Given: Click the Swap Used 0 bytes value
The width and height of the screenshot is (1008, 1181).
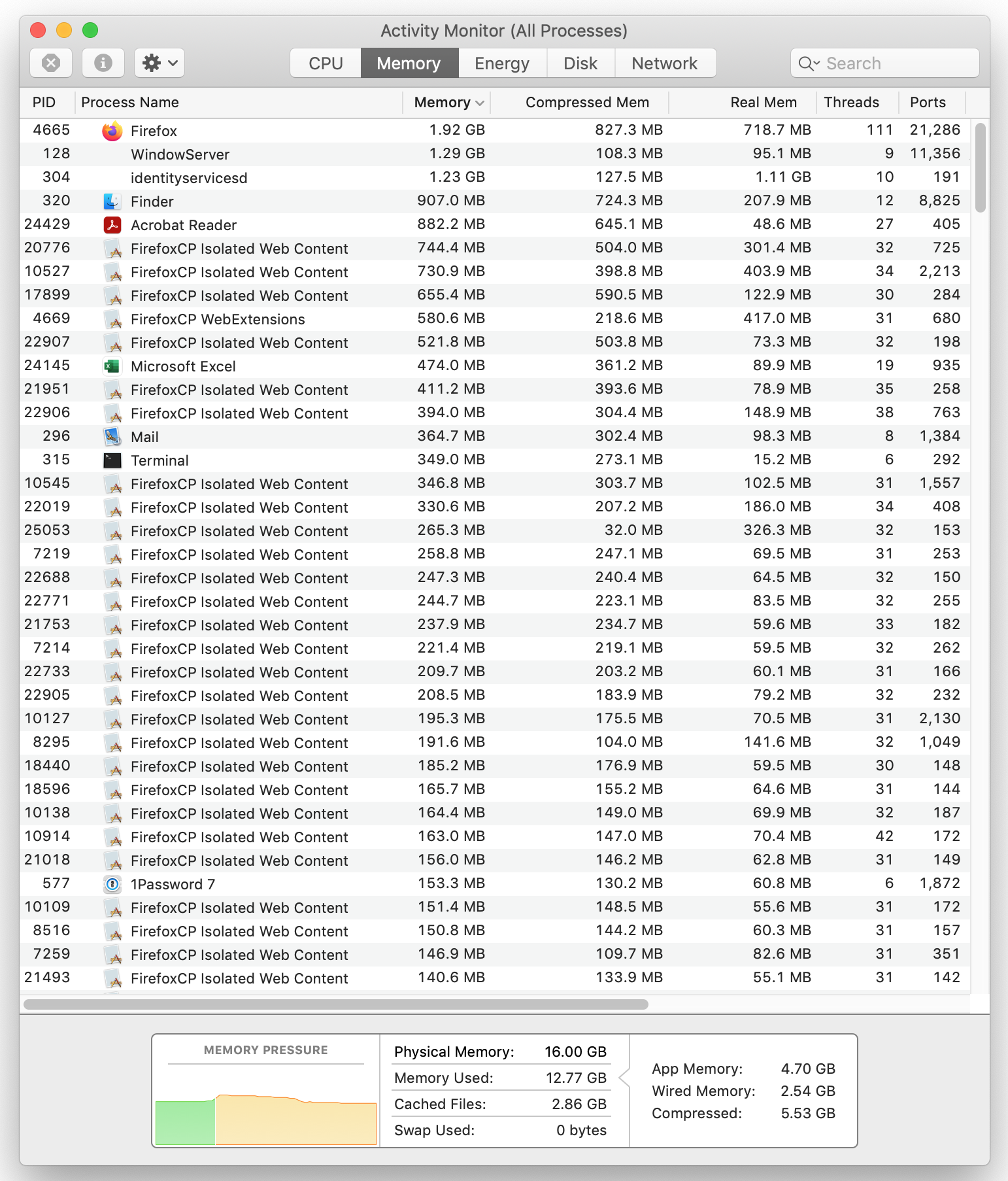Looking at the screenshot, I should coord(582,1130).
